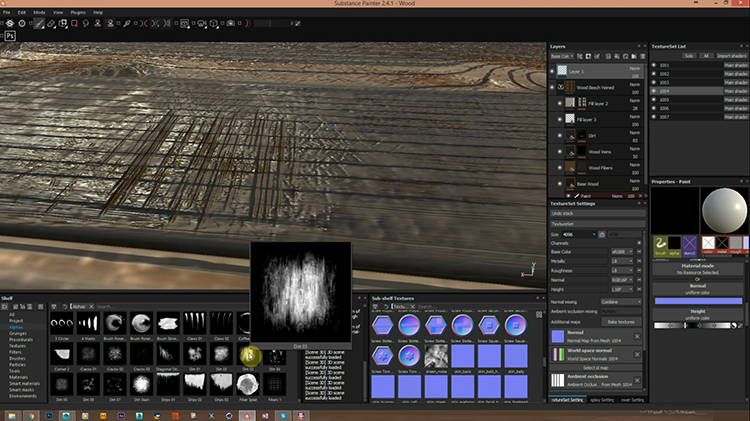Toggle the rough channel in Properties
The width and height of the screenshot is (750, 421).
pos(736,243)
